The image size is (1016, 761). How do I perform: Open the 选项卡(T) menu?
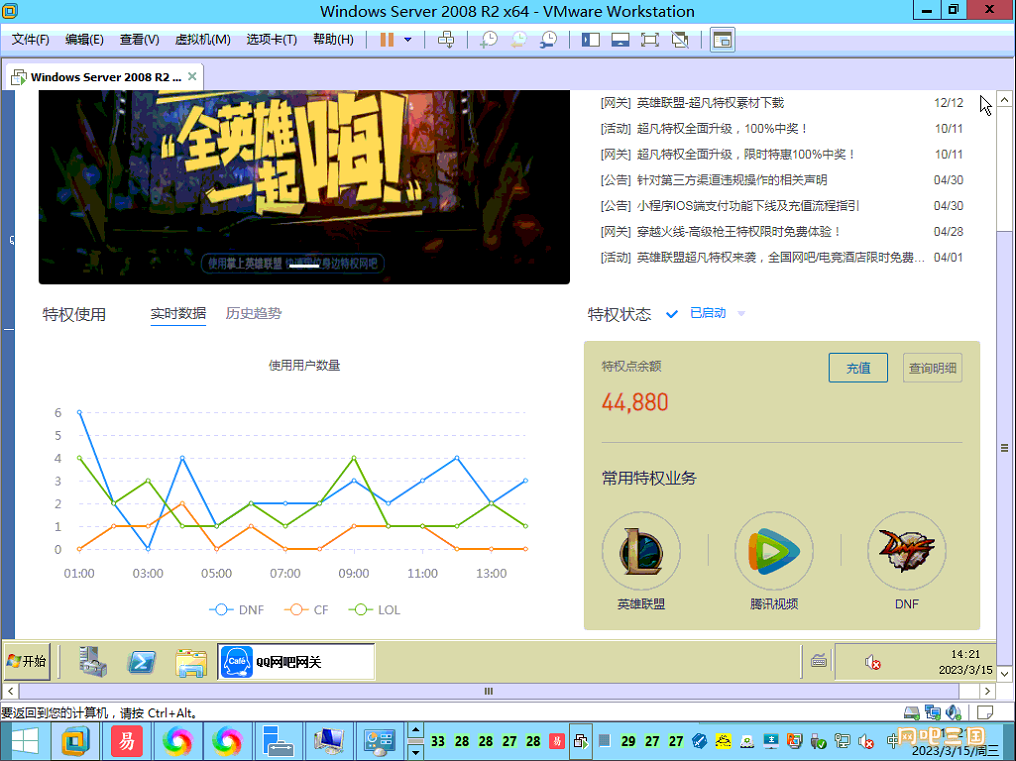[x=271, y=40]
